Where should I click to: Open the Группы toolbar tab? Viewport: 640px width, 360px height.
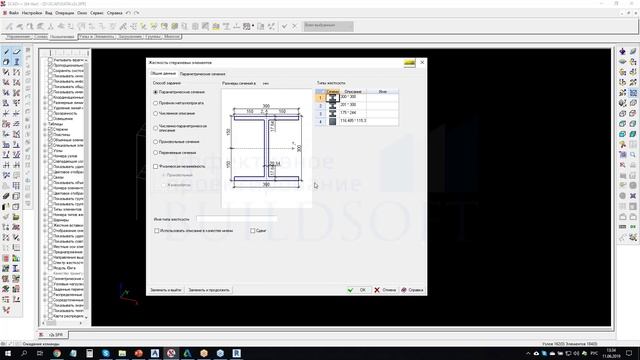(153, 37)
